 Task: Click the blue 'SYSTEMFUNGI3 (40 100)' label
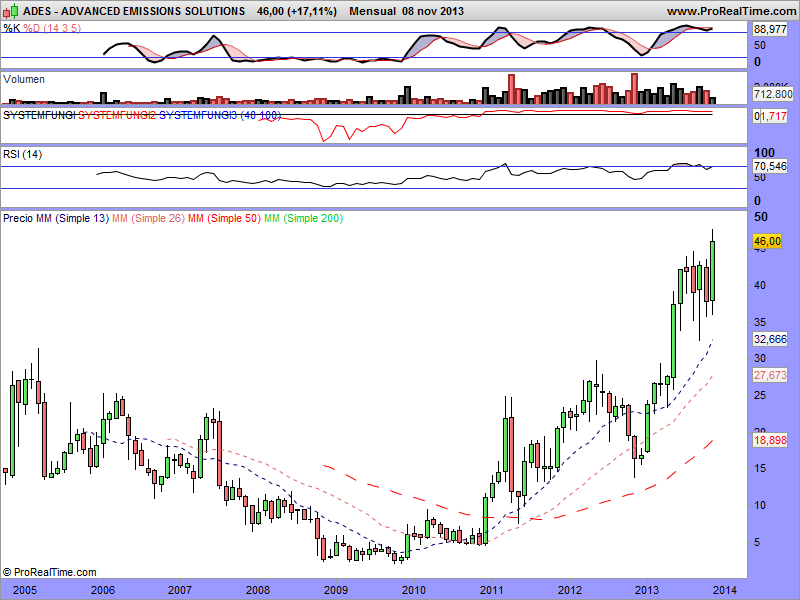pyautogui.click(x=220, y=115)
